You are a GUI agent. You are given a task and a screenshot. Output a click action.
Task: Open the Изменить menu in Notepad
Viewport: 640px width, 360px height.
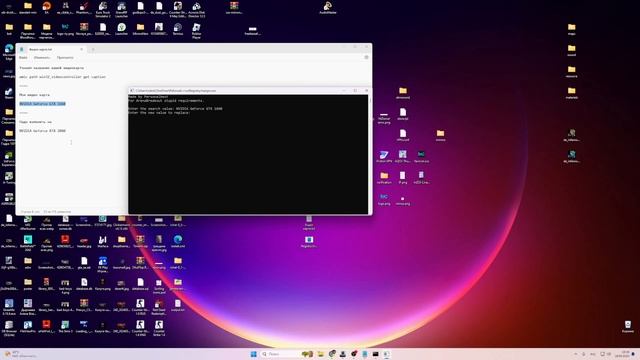[x=42, y=58]
